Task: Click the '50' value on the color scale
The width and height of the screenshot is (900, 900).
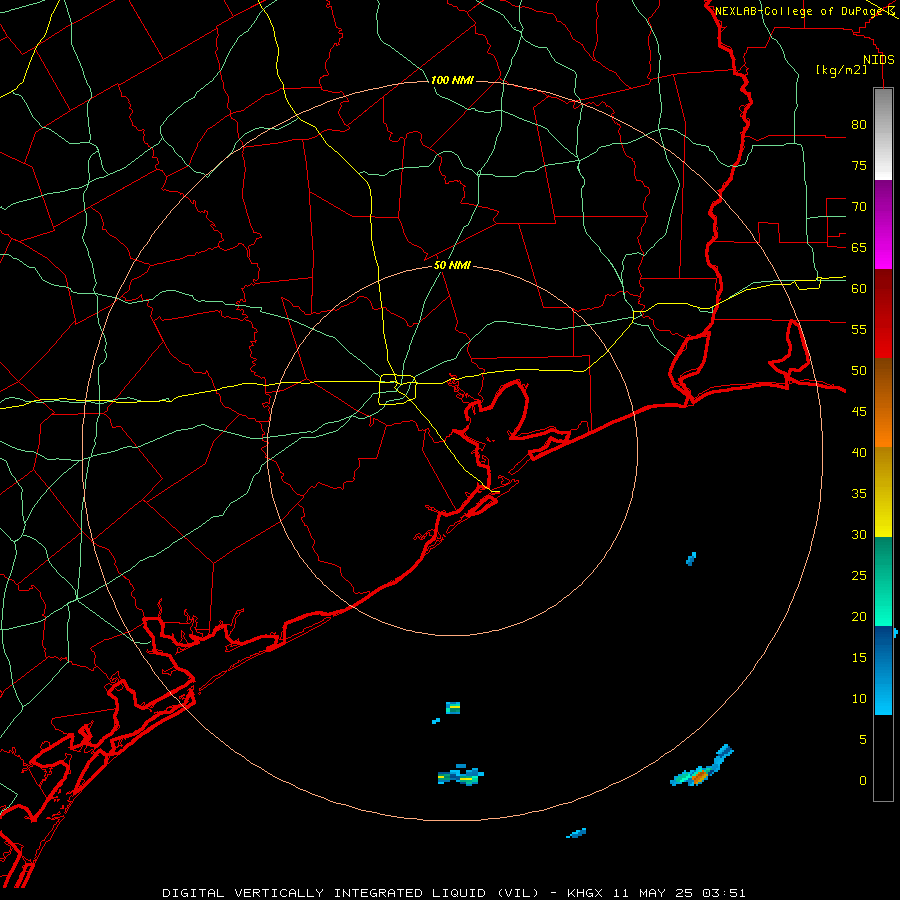Action: tap(859, 371)
